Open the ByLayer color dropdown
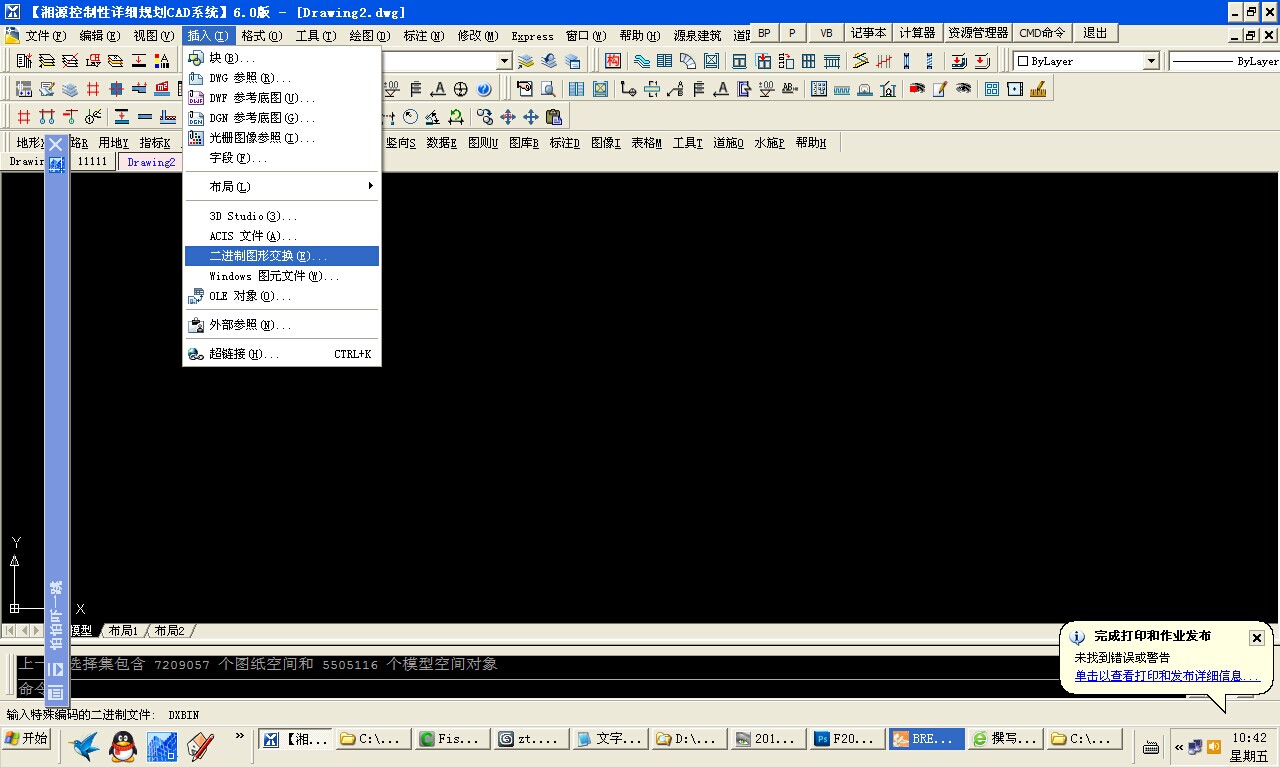1280x768 pixels. point(1151,61)
